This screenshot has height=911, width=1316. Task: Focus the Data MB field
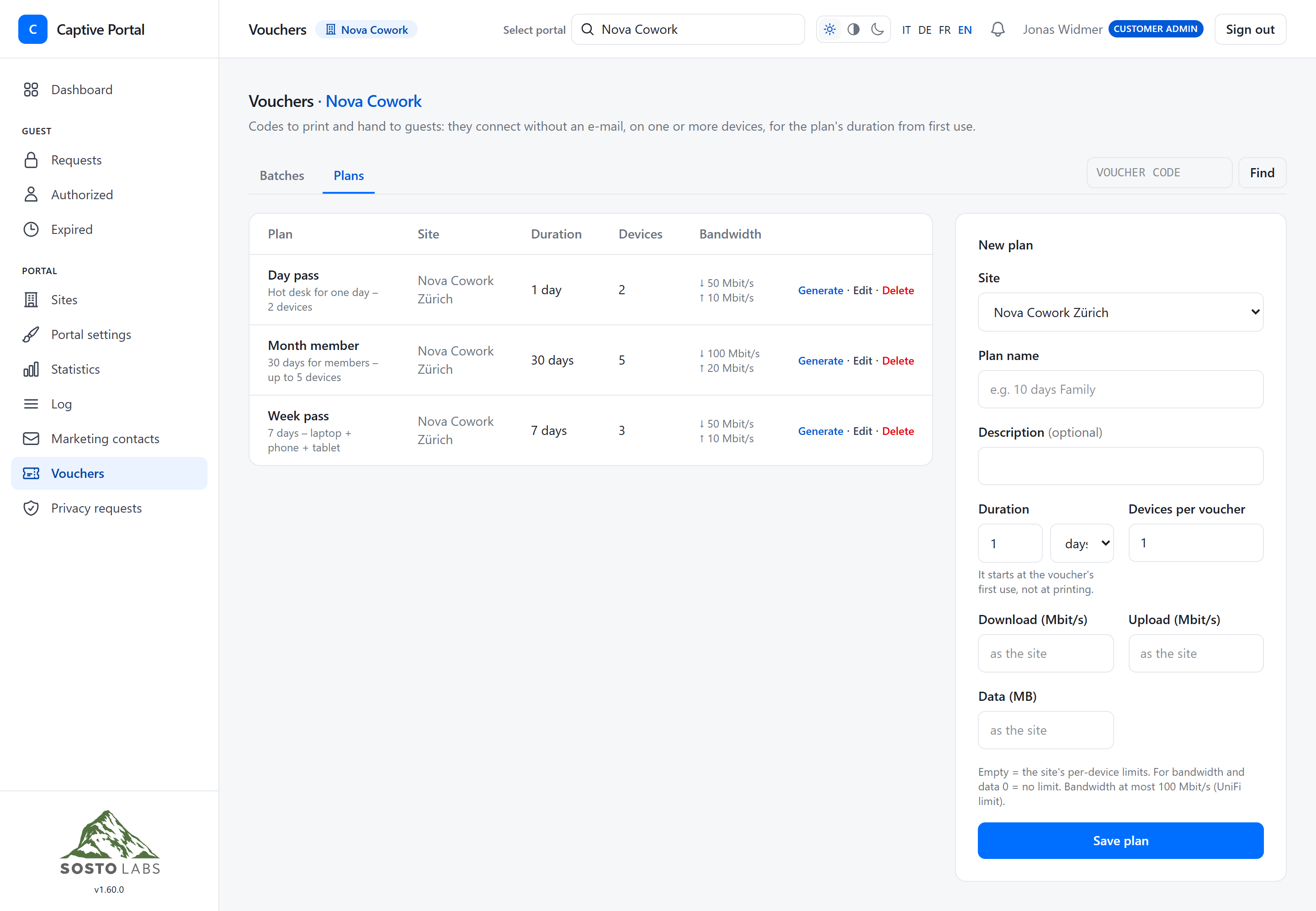[x=1045, y=730]
